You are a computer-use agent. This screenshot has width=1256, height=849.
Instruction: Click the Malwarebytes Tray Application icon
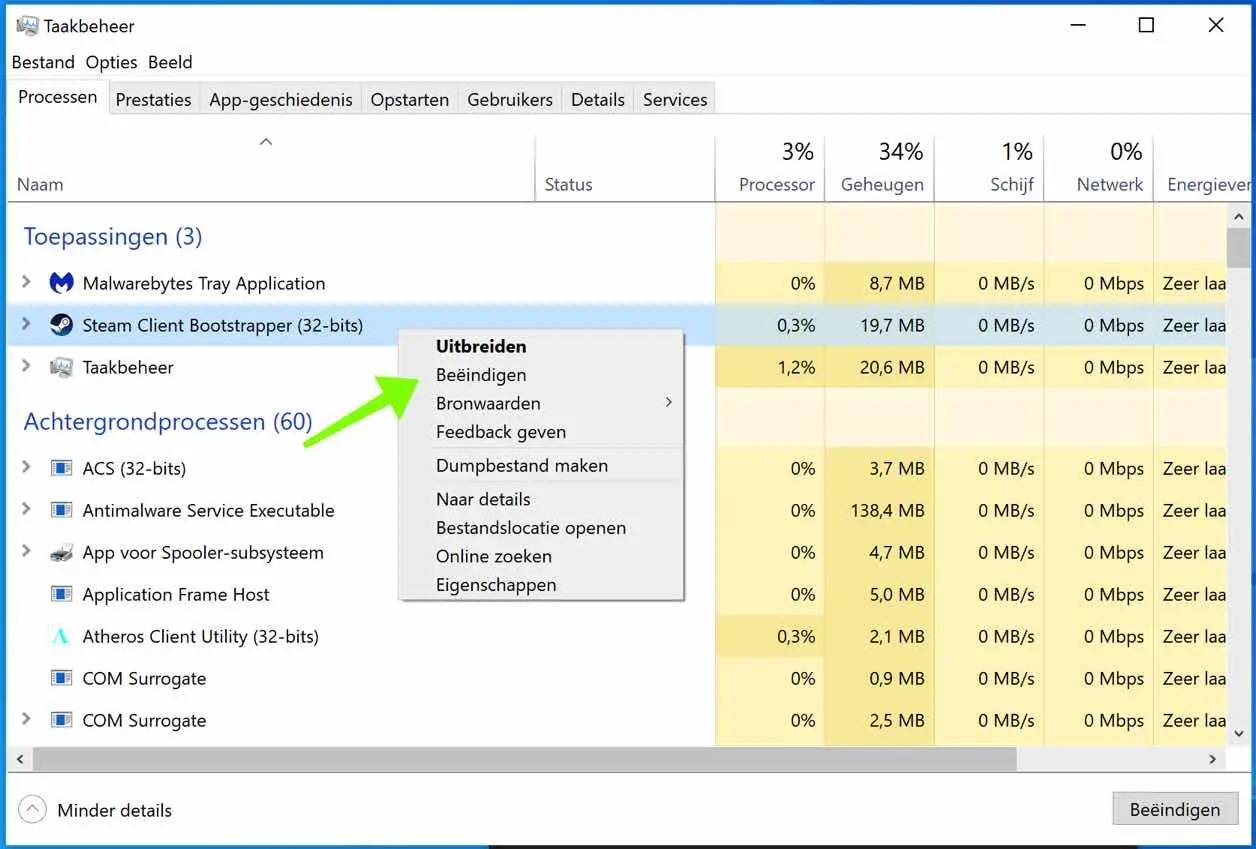(61, 283)
